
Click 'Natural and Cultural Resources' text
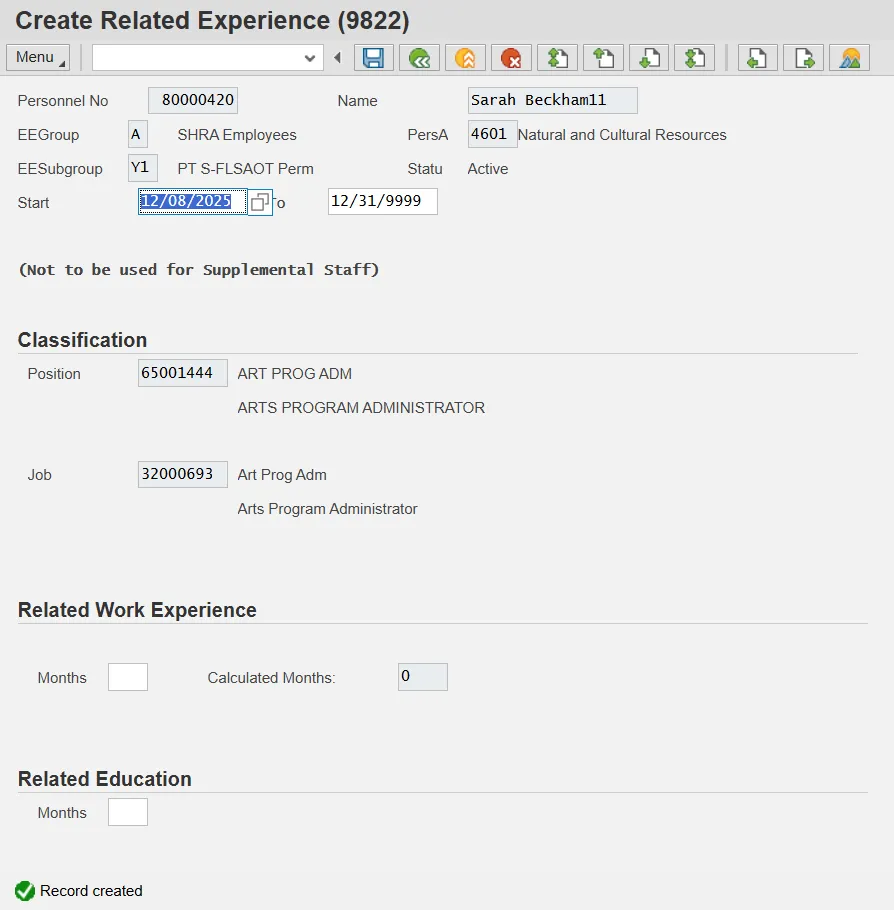(622, 135)
